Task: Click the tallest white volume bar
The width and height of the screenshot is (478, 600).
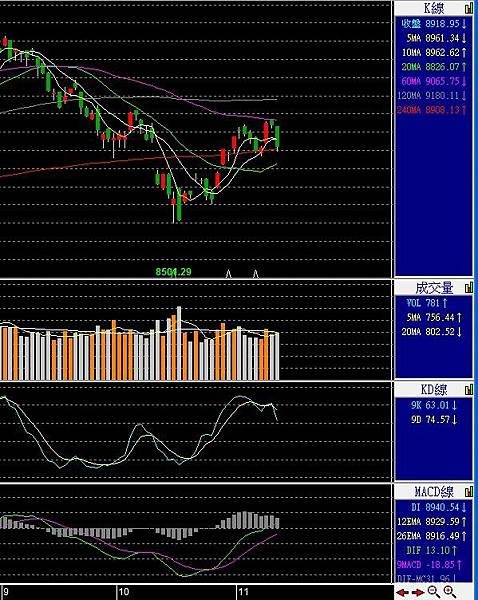Action: click(x=179, y=343)
